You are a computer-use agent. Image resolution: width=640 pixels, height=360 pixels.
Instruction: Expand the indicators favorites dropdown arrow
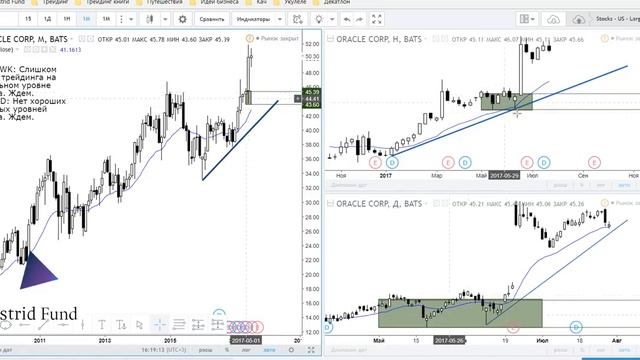click(280, 19)
